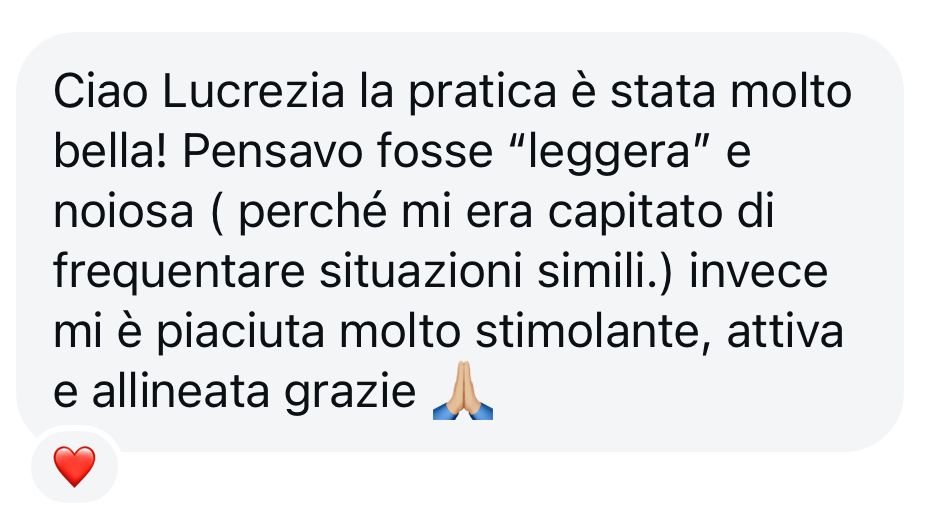Click the word "perché" inside the parentheses
The height and width of the screenshot is (528, 938).
click(313, 213)
